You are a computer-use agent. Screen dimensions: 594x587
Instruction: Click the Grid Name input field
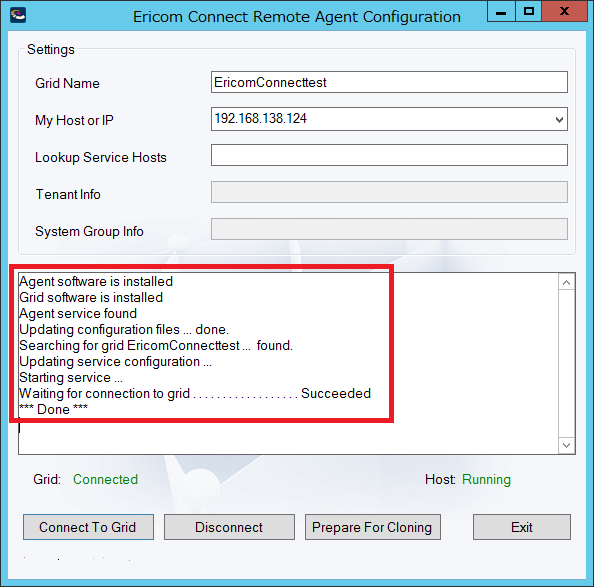tap(389, 82)
